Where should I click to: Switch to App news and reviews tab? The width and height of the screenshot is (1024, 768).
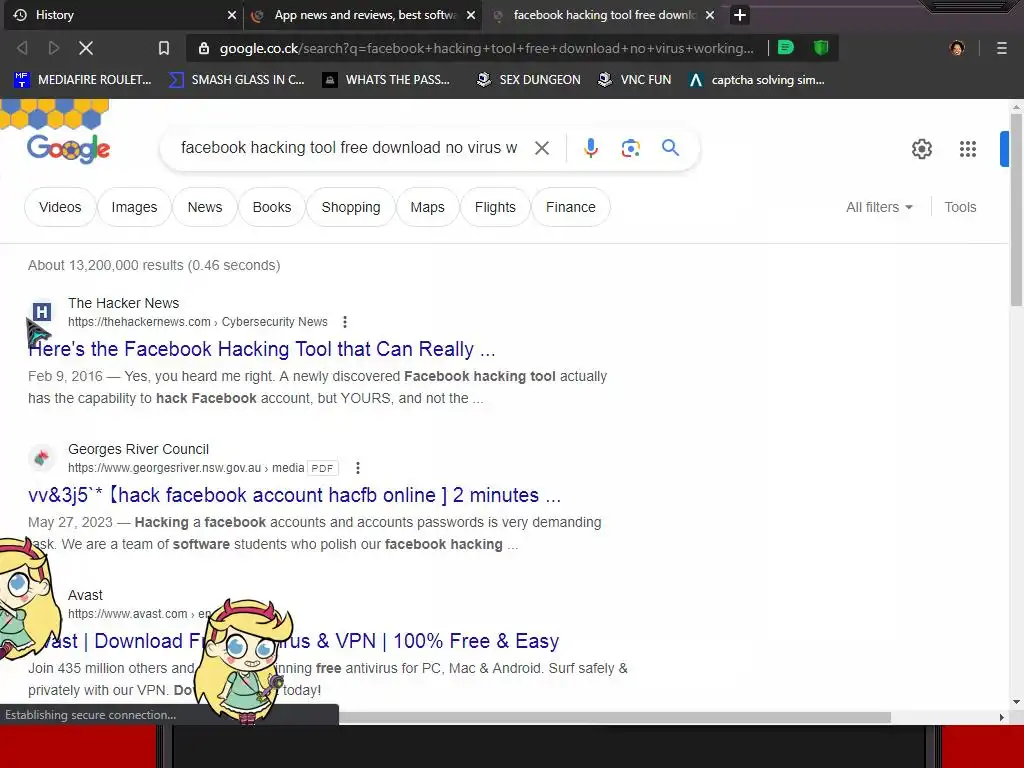[x=362, y=15]
